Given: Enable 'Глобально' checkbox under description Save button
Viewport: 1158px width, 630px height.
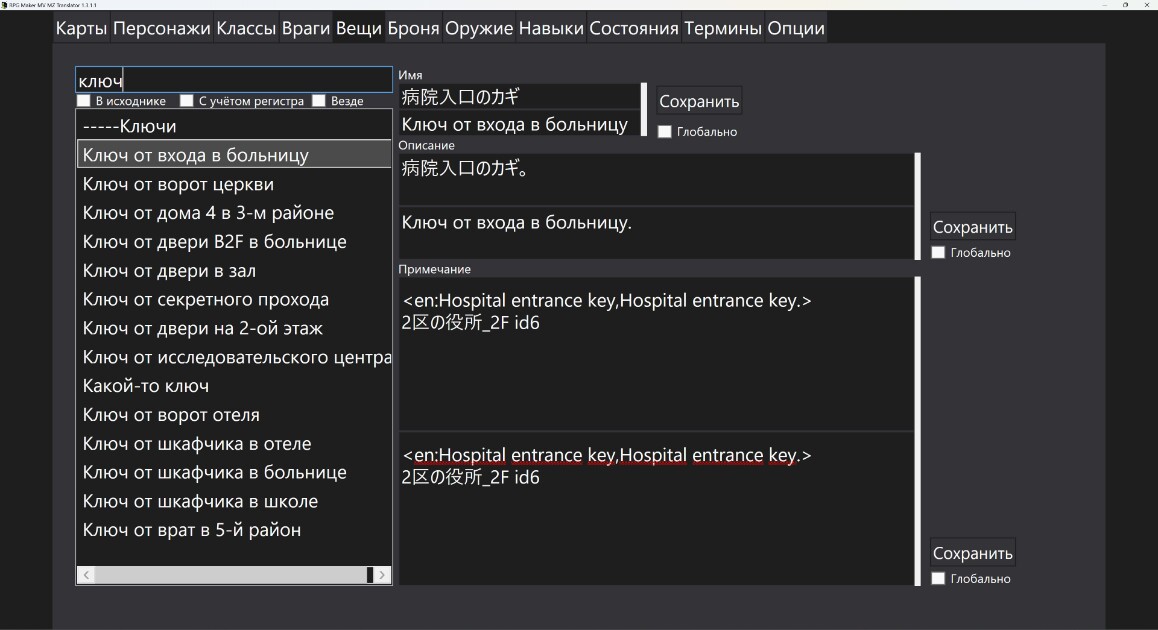Looking at the screenshot, I should [938, 253].
